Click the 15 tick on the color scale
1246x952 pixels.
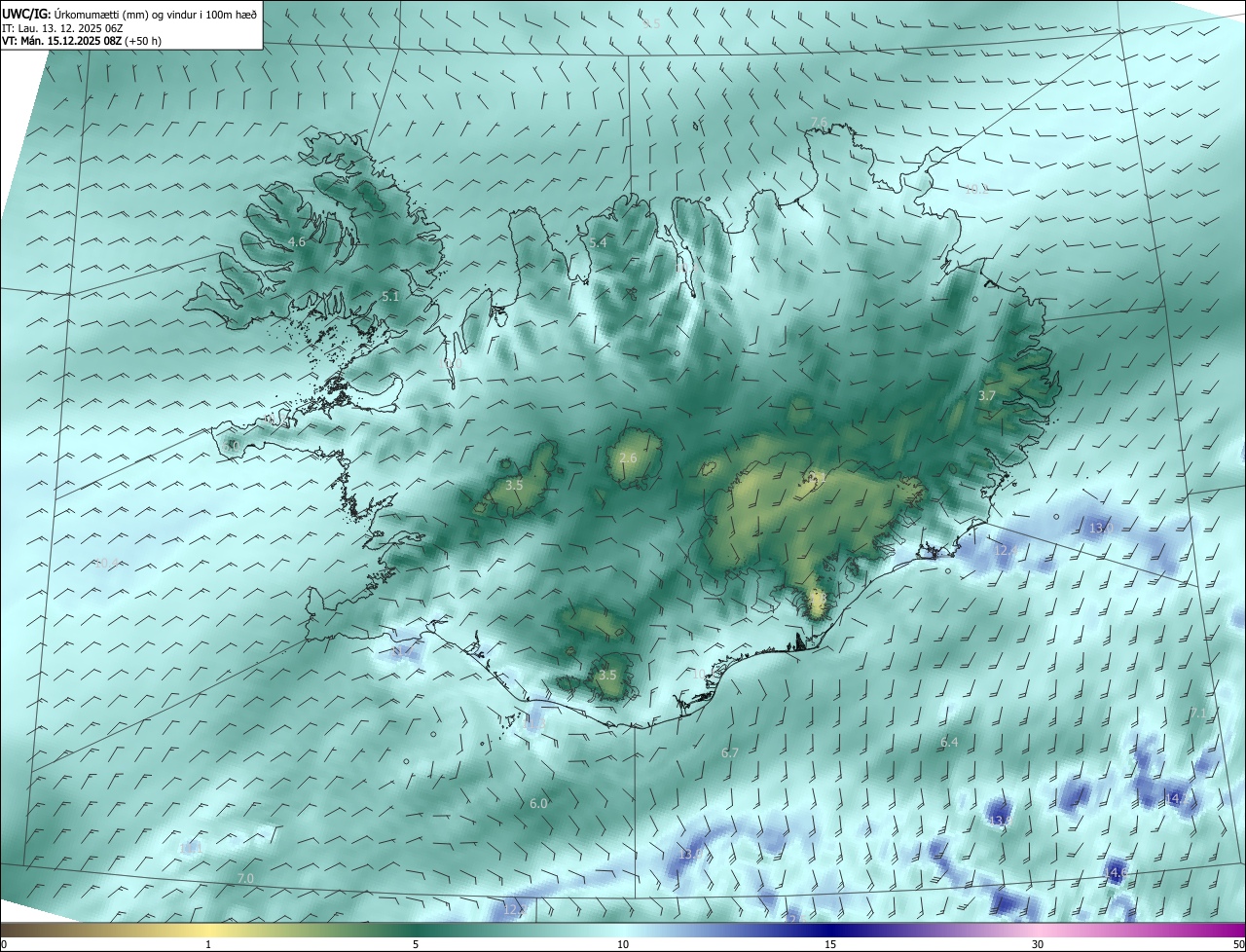[x=830, y=944]
